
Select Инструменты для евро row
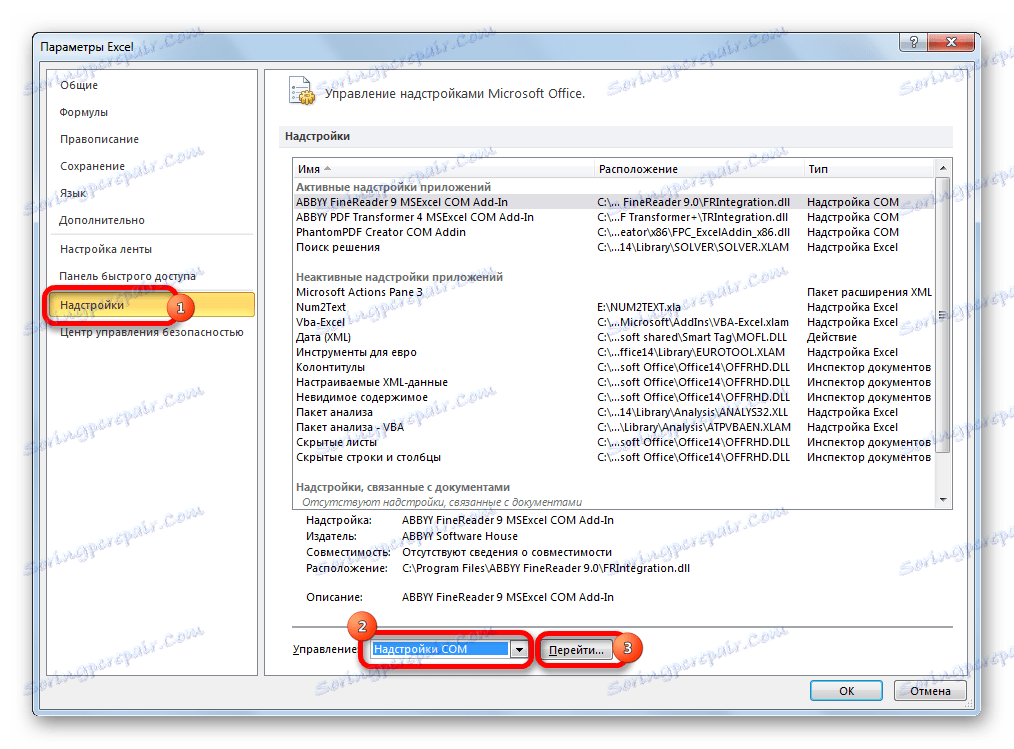point(614,353)
